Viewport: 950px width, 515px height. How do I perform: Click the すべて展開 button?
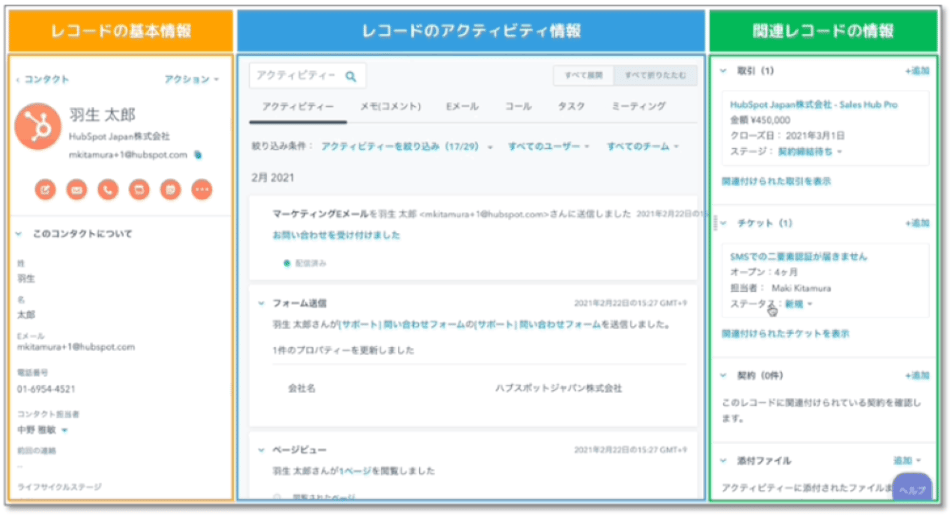583,76
